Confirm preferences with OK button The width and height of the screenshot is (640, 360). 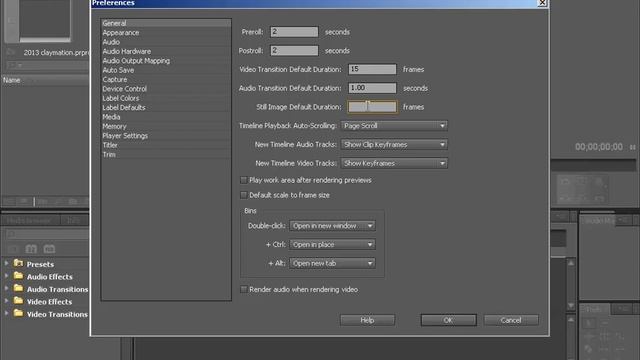point(449,320)
